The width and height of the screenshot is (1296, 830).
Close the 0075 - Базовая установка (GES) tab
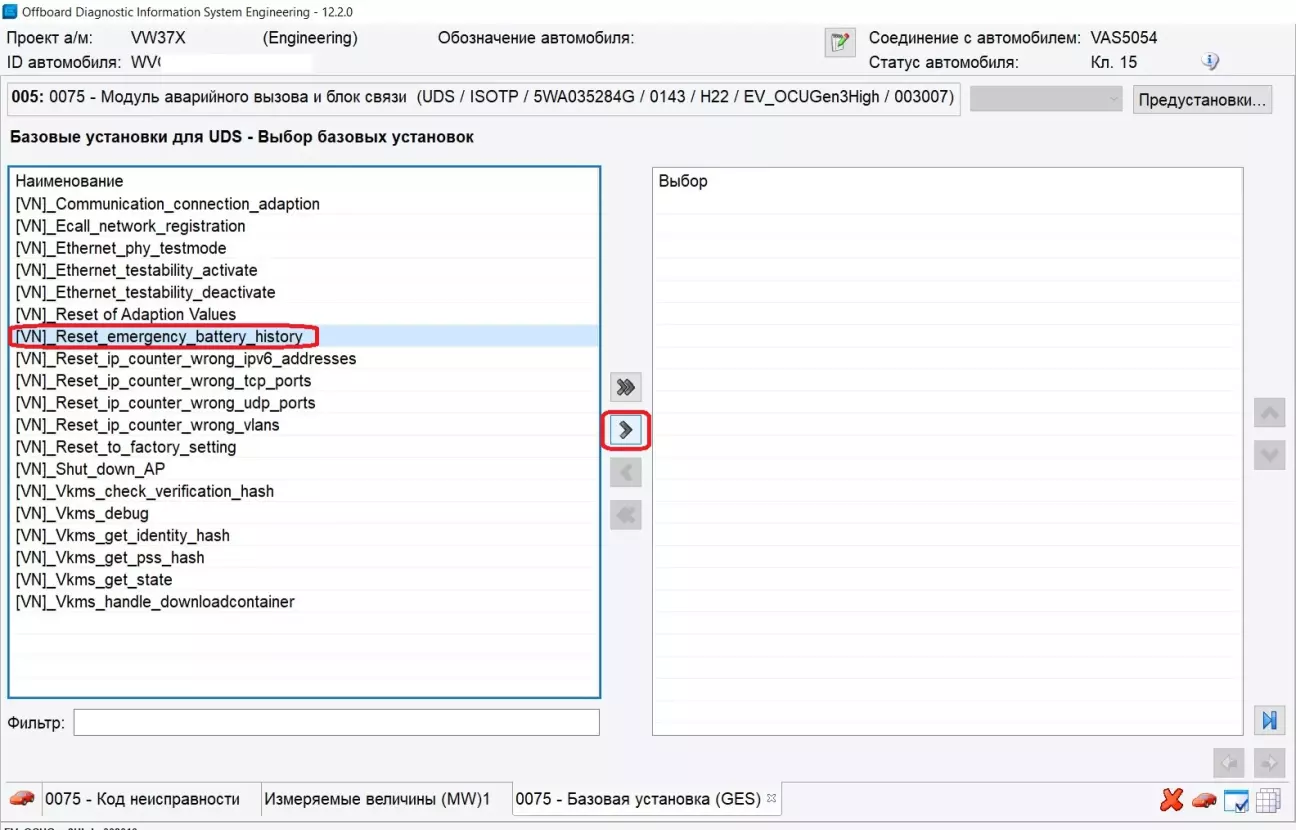(771, 798)
